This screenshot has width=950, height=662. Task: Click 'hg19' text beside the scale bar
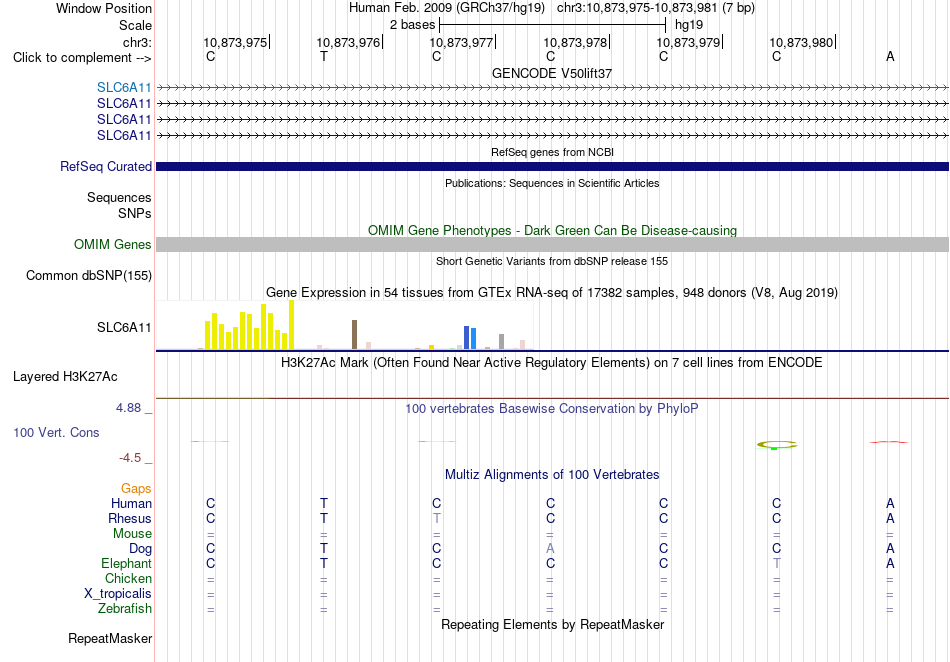689,25
